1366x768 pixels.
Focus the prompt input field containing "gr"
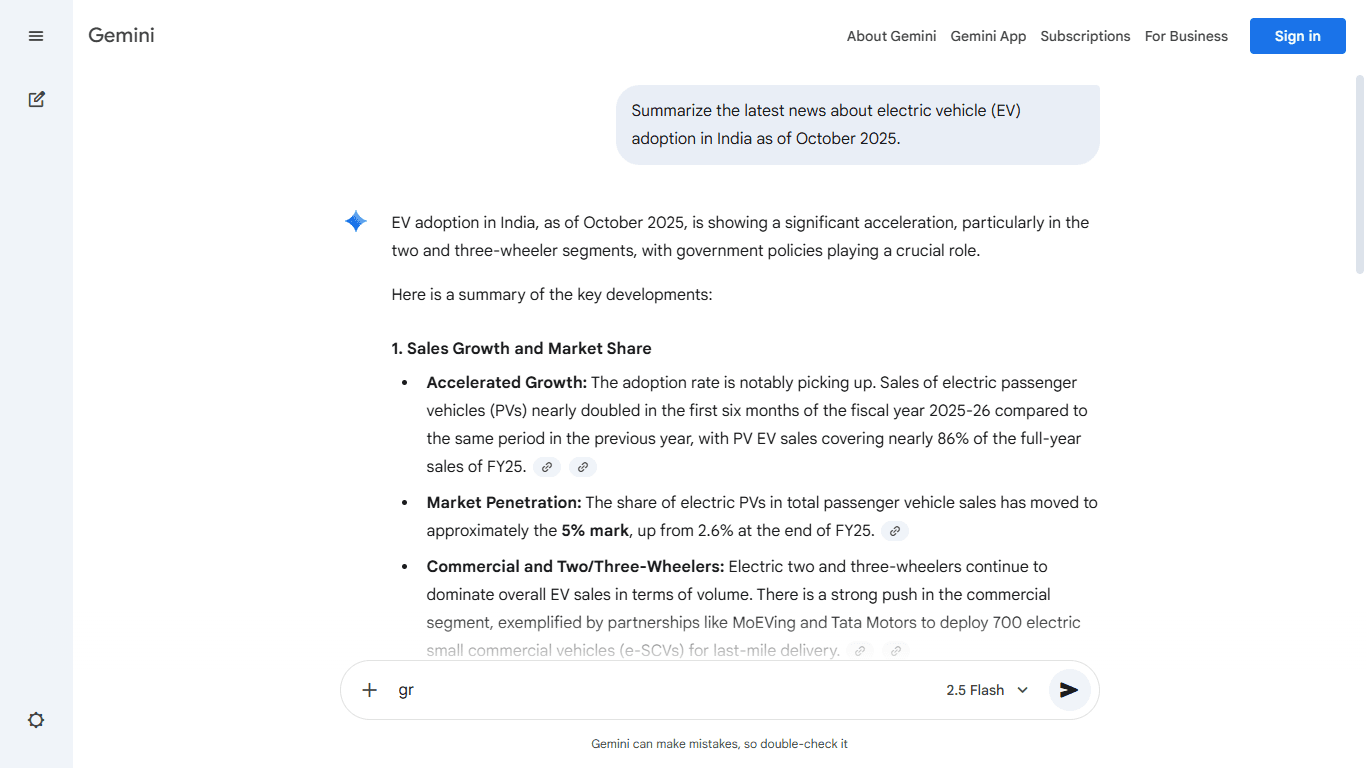coord(660,690)
